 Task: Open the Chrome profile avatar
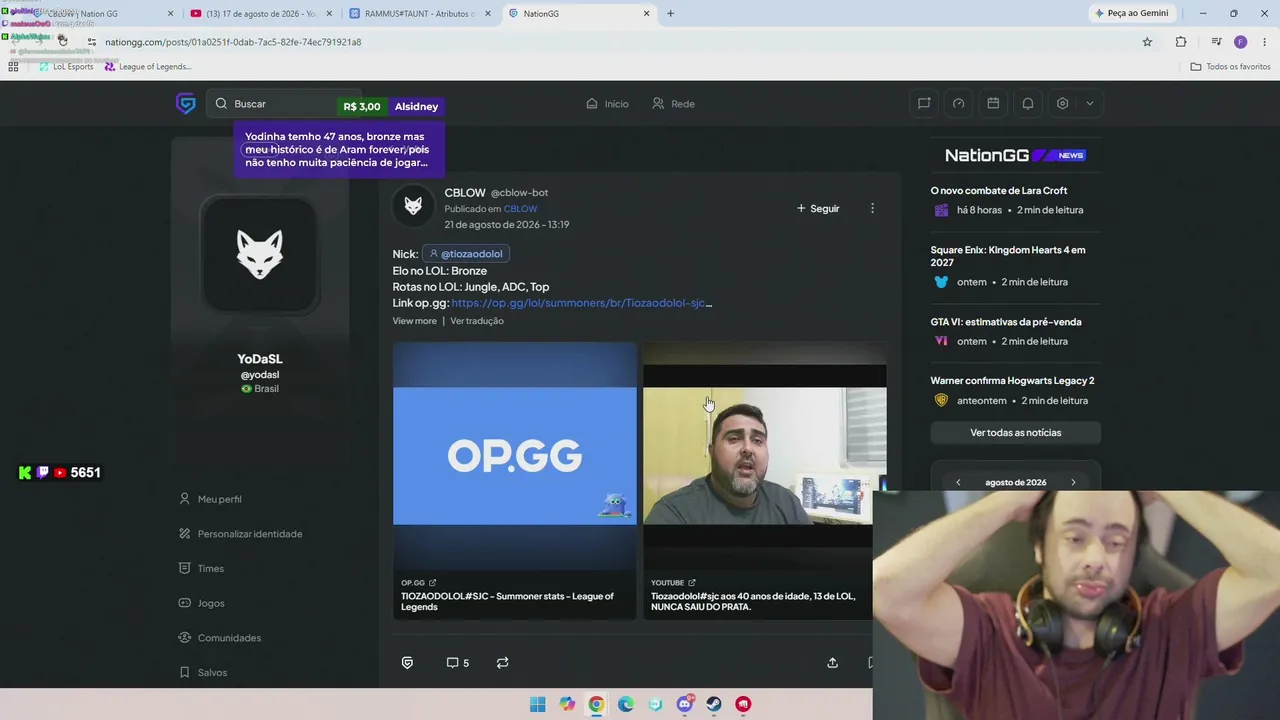pos(1240,42)
